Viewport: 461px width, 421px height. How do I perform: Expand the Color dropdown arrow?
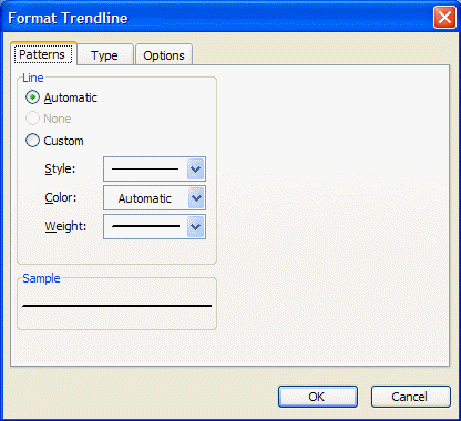click(x=196, y=198)
